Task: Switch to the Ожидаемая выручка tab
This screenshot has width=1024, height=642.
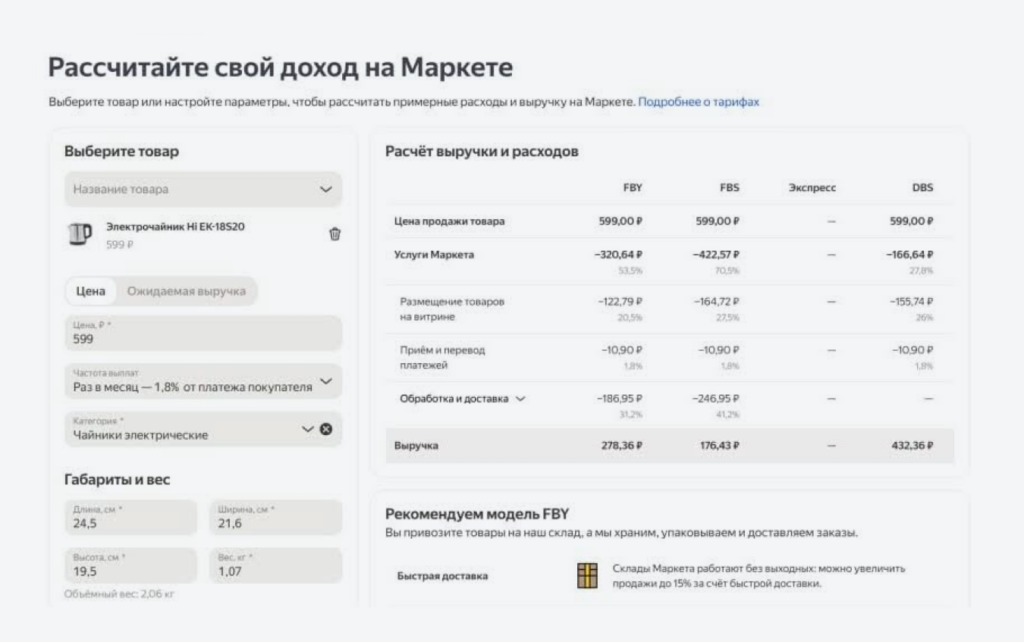Action: (186, 292)
